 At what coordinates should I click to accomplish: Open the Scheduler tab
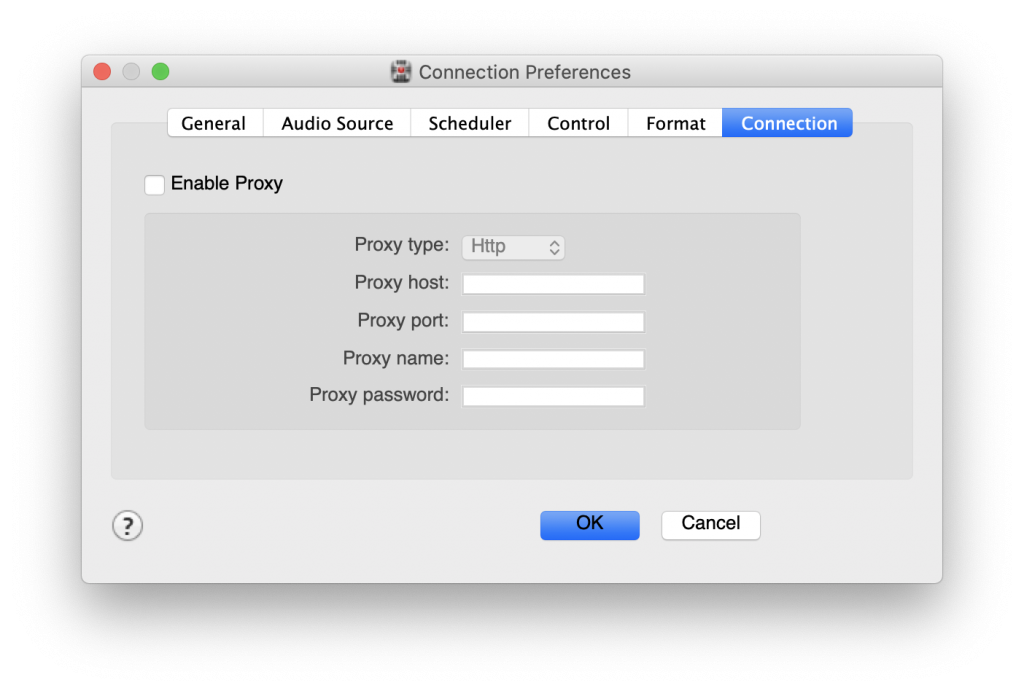[x=470, y=123]
